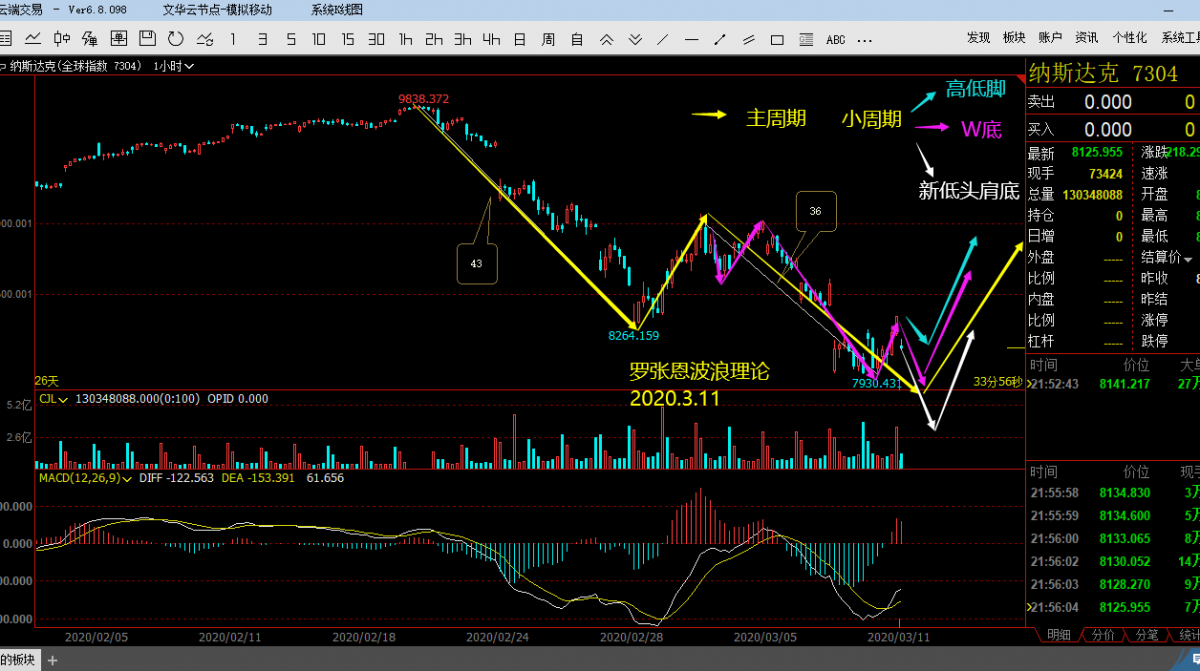This screenshot has height=671, width=1200.
Task: Click the 算 indicator formula icon
Action: pos(90,39)
